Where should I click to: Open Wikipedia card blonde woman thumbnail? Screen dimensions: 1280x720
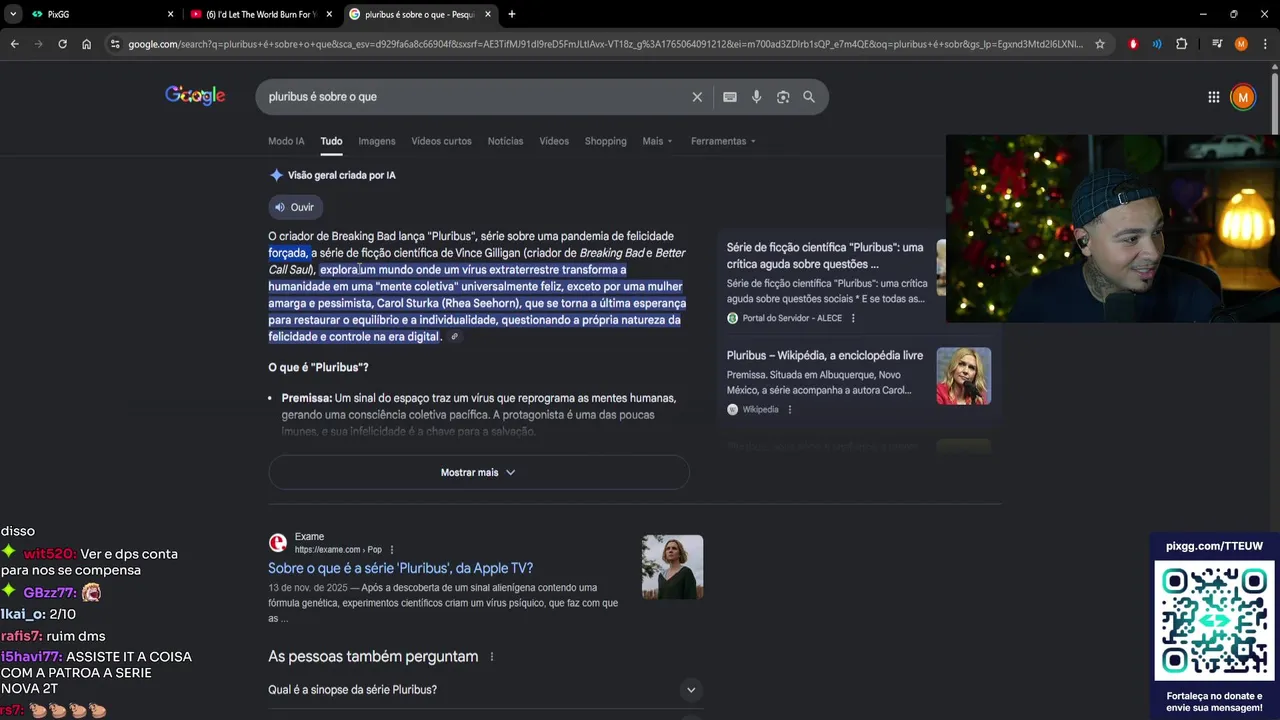(x=963, y=376)
